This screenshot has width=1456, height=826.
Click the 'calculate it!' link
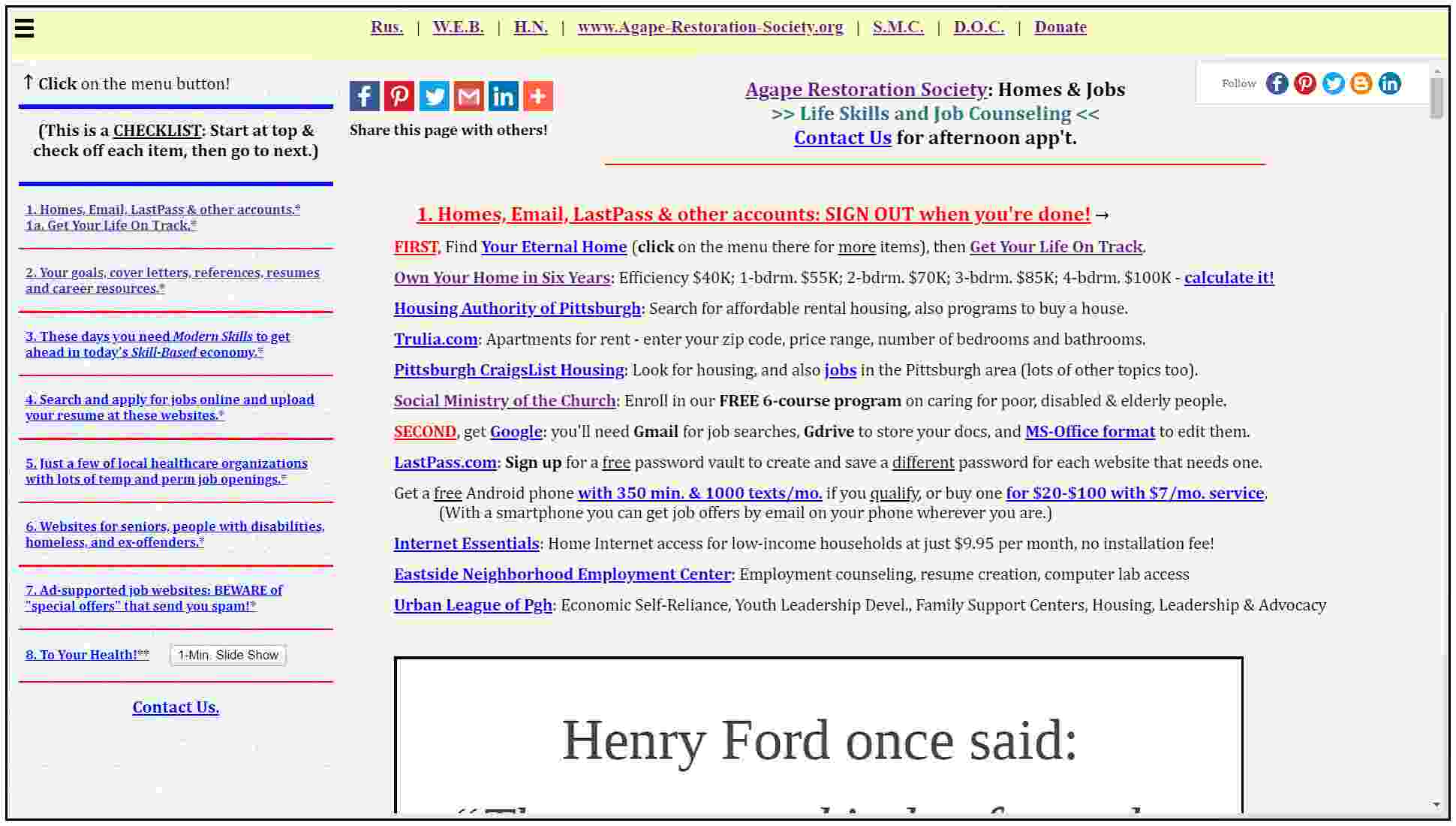pos(1229,278)
